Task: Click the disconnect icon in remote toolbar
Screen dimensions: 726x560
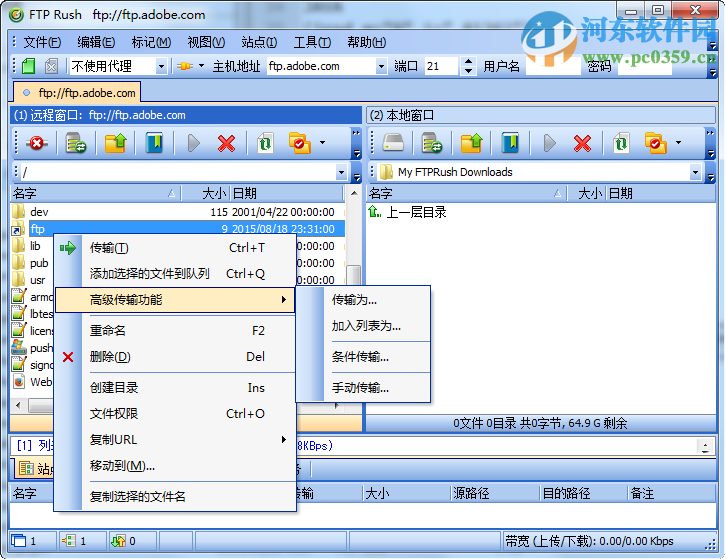Action: click(37, 143)
